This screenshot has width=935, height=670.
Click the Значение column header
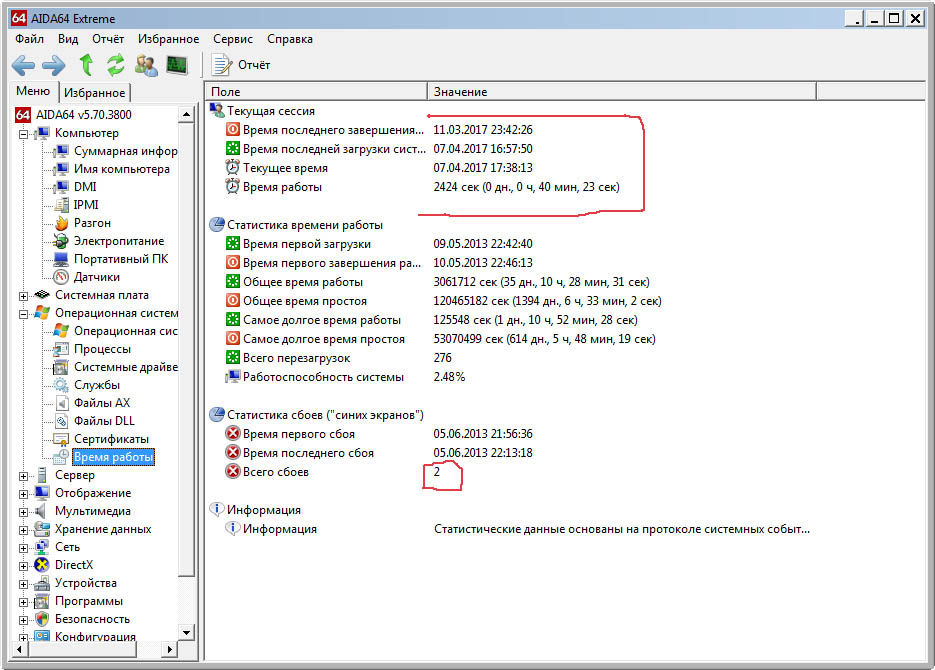622,92
